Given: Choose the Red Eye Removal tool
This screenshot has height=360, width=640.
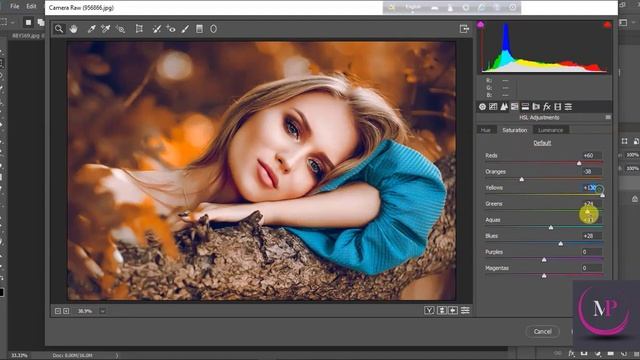Looking at the screenshot, I should point(171,29).
